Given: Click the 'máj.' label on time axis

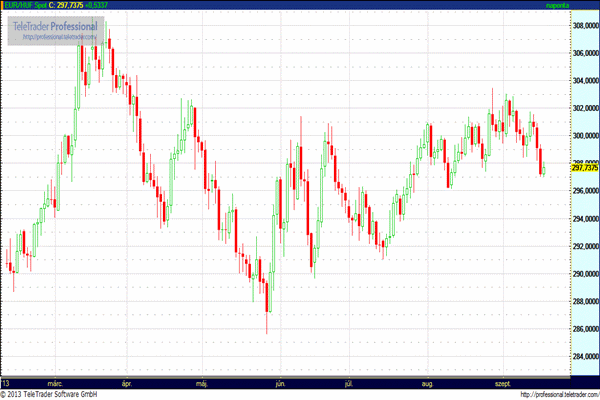Looking at the screenshot, I should tap(202, 382).
